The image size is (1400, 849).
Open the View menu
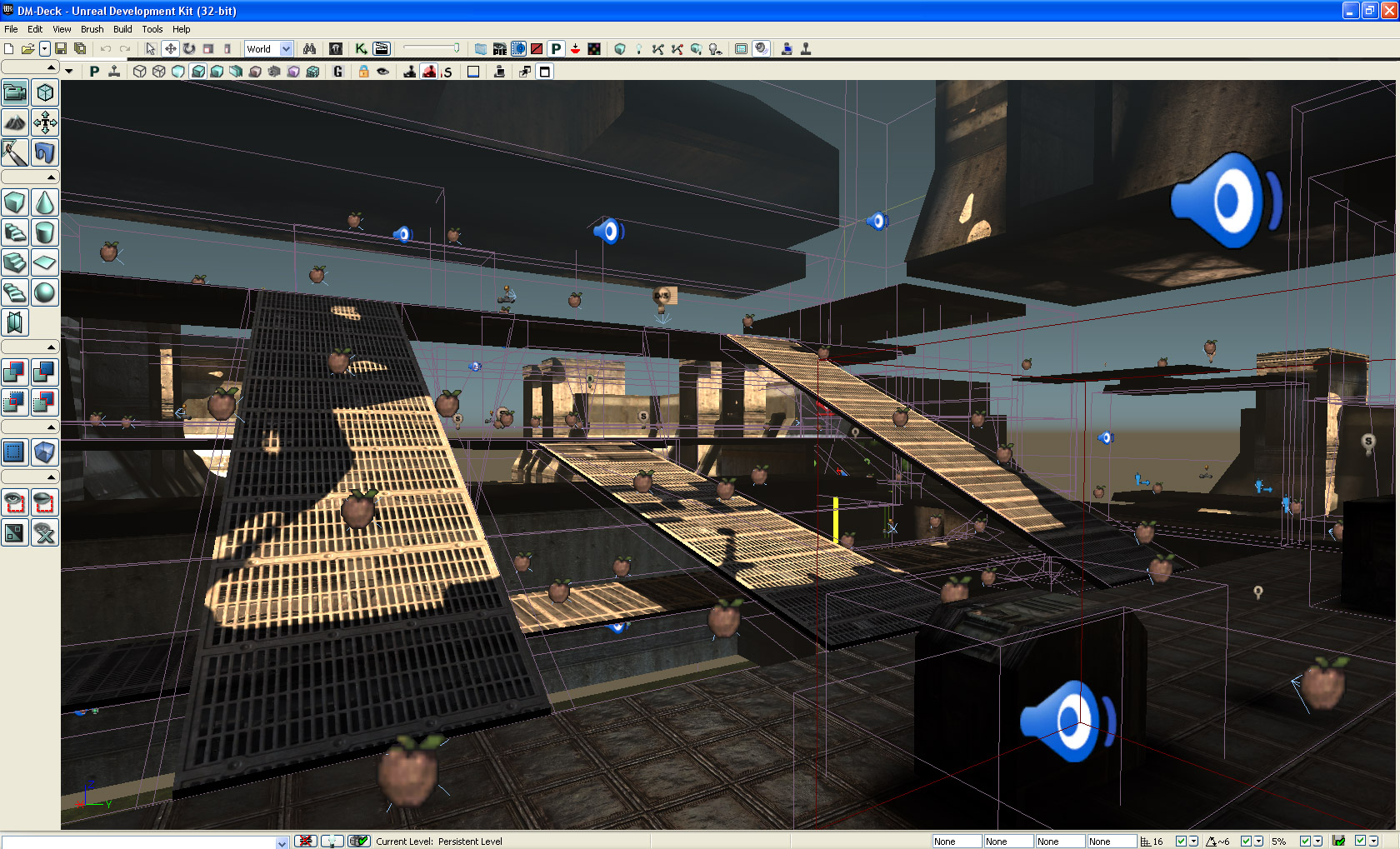click(62, 29)
